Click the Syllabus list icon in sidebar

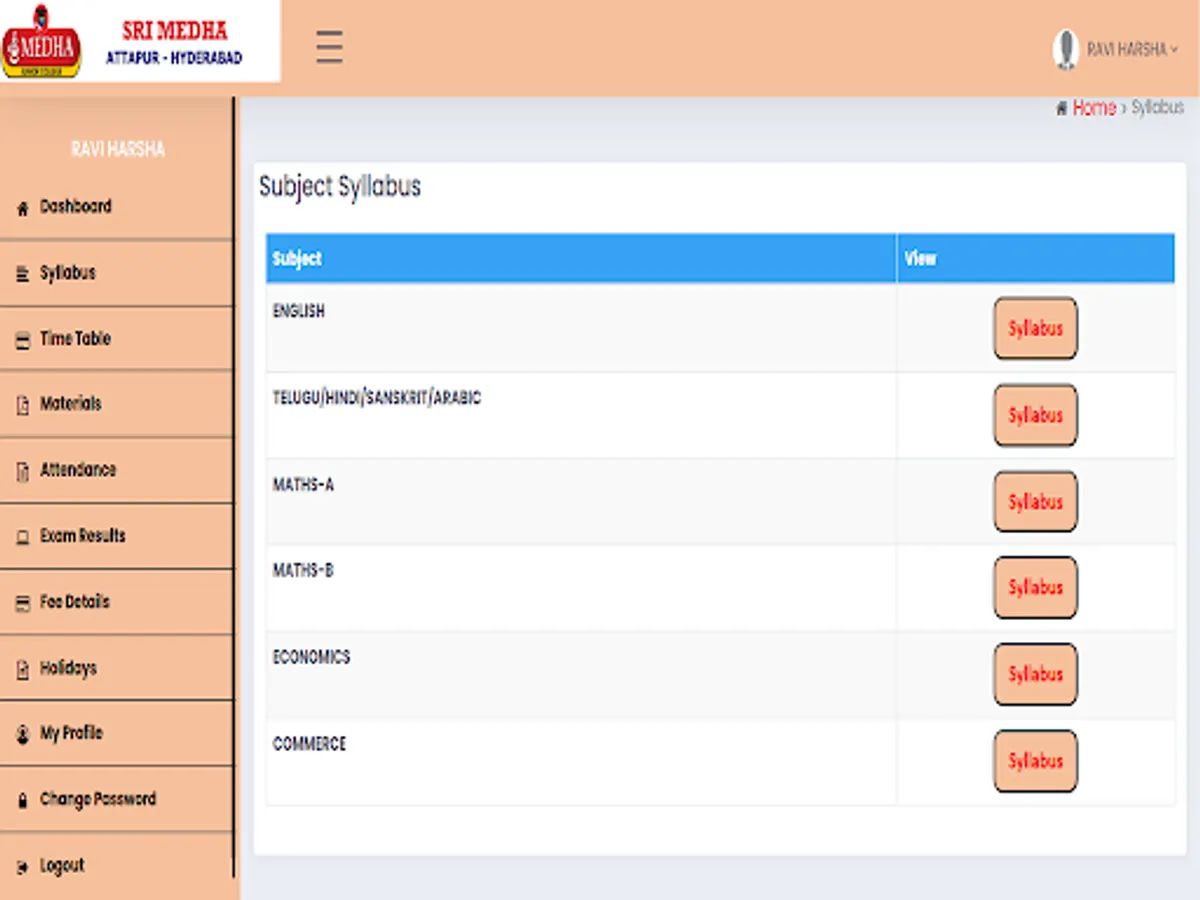pos(23,274)
